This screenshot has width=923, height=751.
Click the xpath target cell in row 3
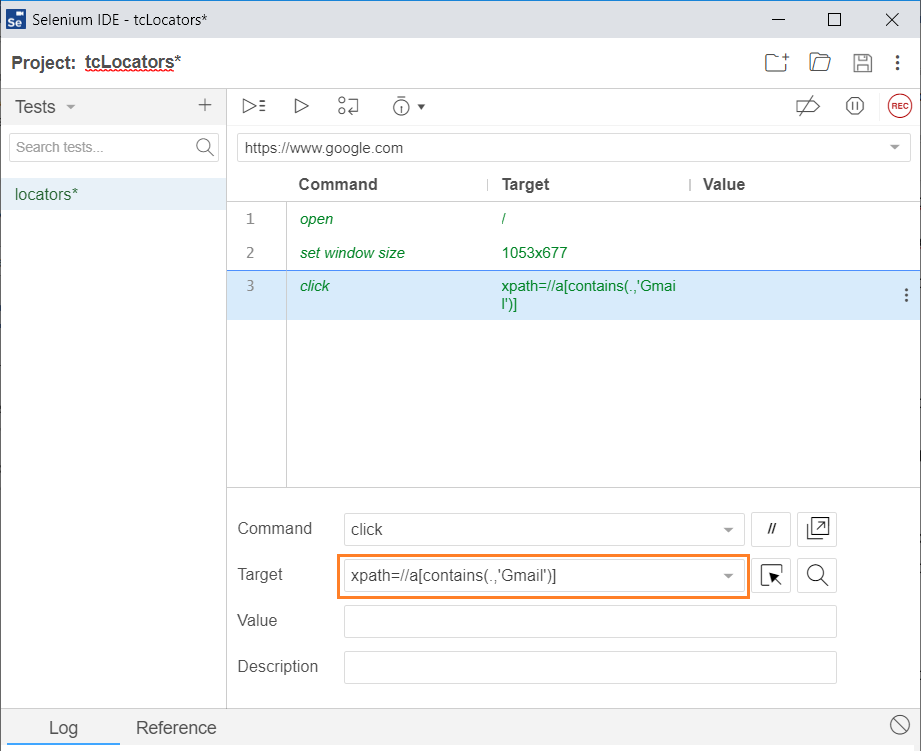589,295
